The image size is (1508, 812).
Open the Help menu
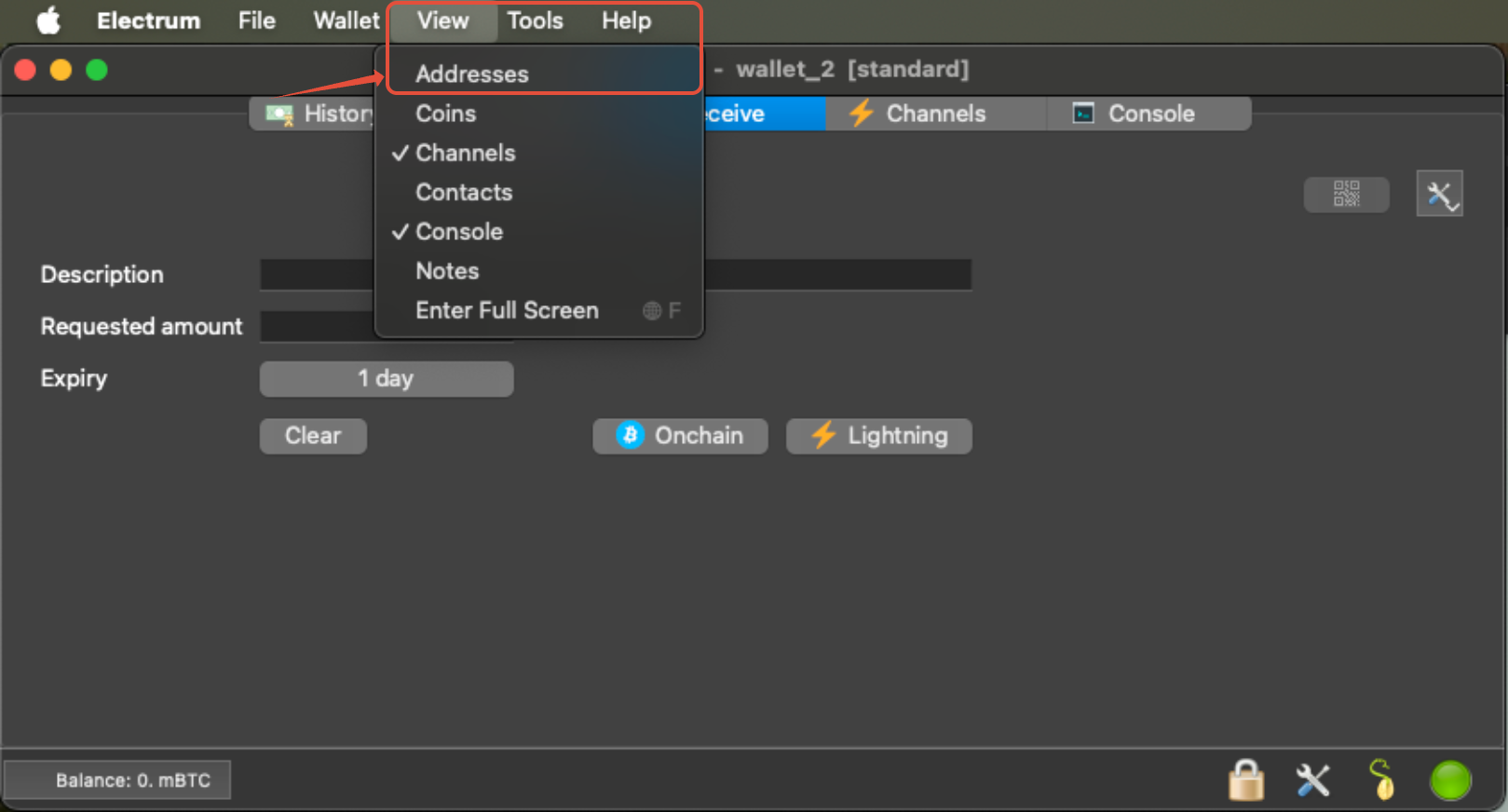pos(626,20)
